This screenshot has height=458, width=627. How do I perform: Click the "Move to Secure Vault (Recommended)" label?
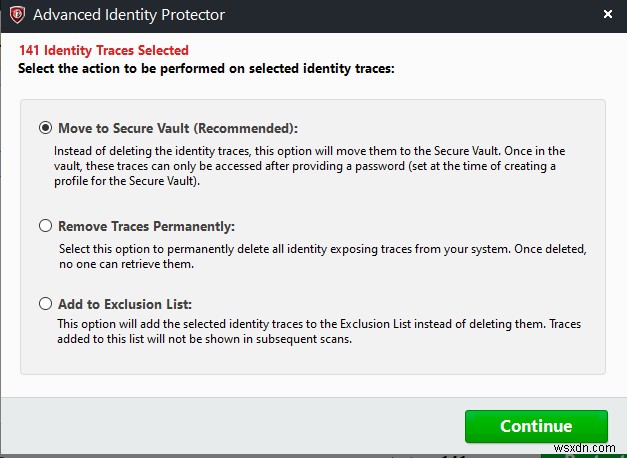click(177, 128)
